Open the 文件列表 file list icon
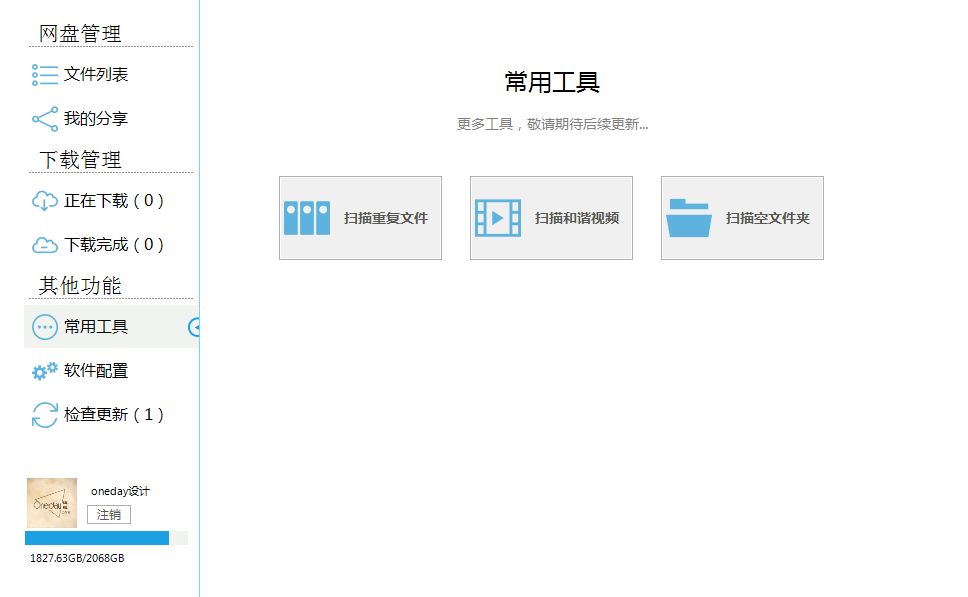This screenshot has width=968, height=597. click(x=45, y=75)
